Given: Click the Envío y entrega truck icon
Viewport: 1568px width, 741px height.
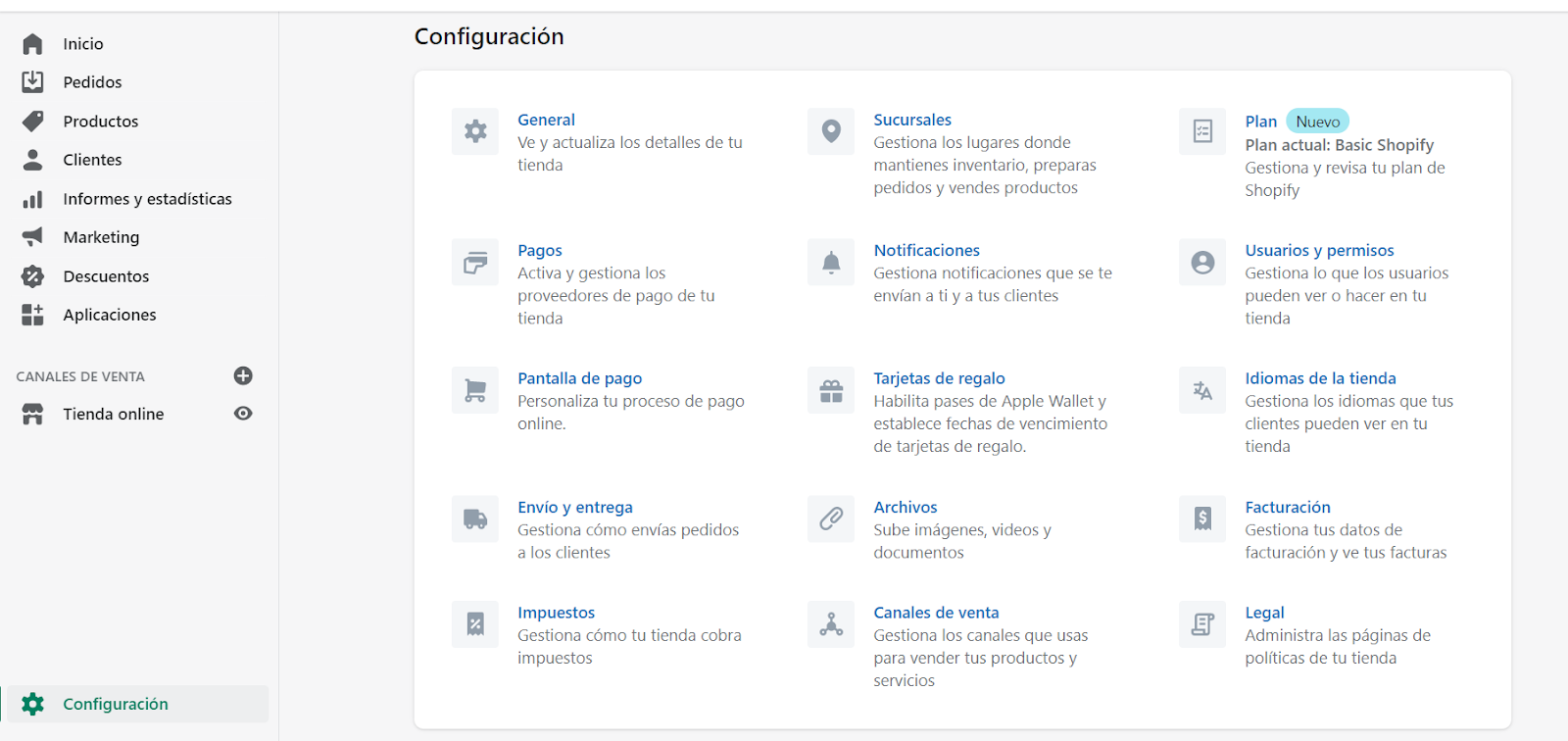Looking at the screenshot, I should pyautogui.click(x=475, y=519).
